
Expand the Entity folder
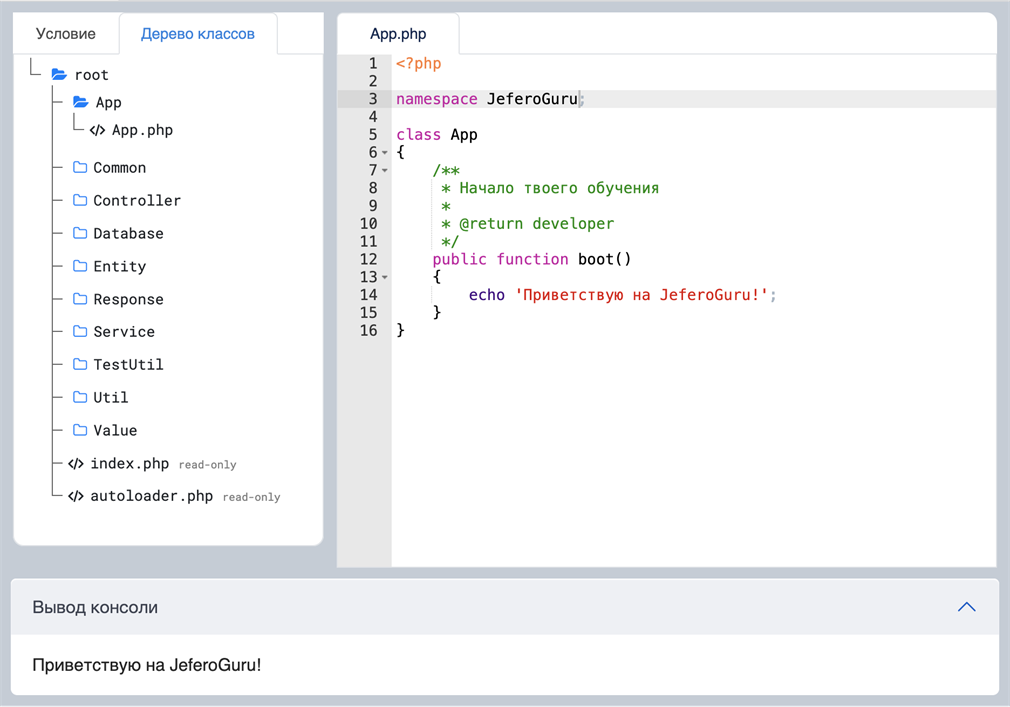[119, 267]
